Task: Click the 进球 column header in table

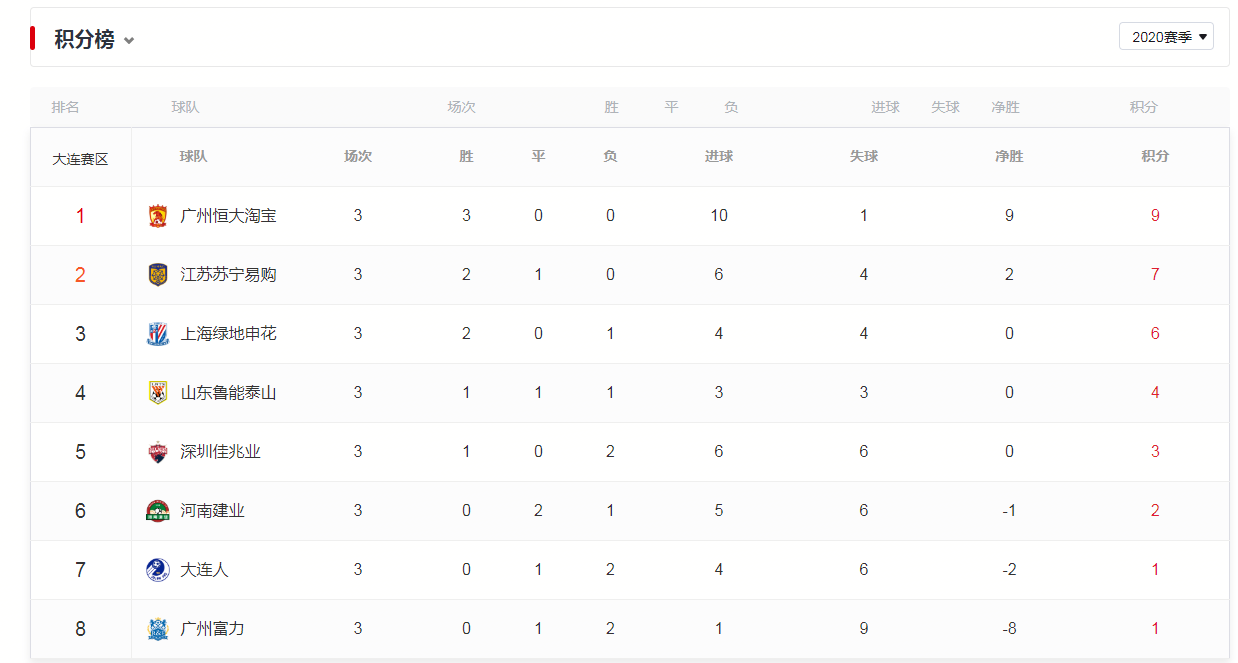Action: pos(719,156)
